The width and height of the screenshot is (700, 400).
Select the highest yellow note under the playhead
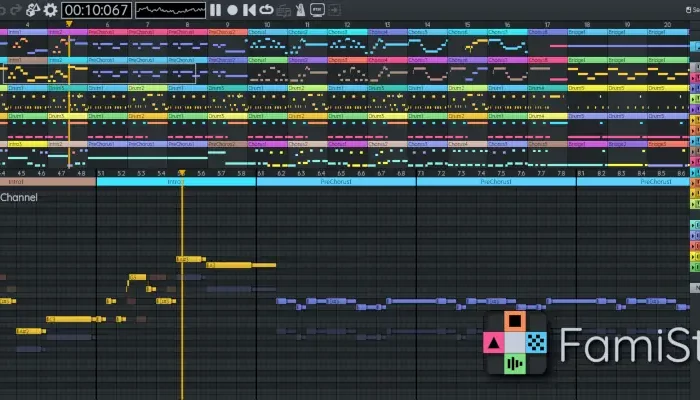click(x=191, y=259)
